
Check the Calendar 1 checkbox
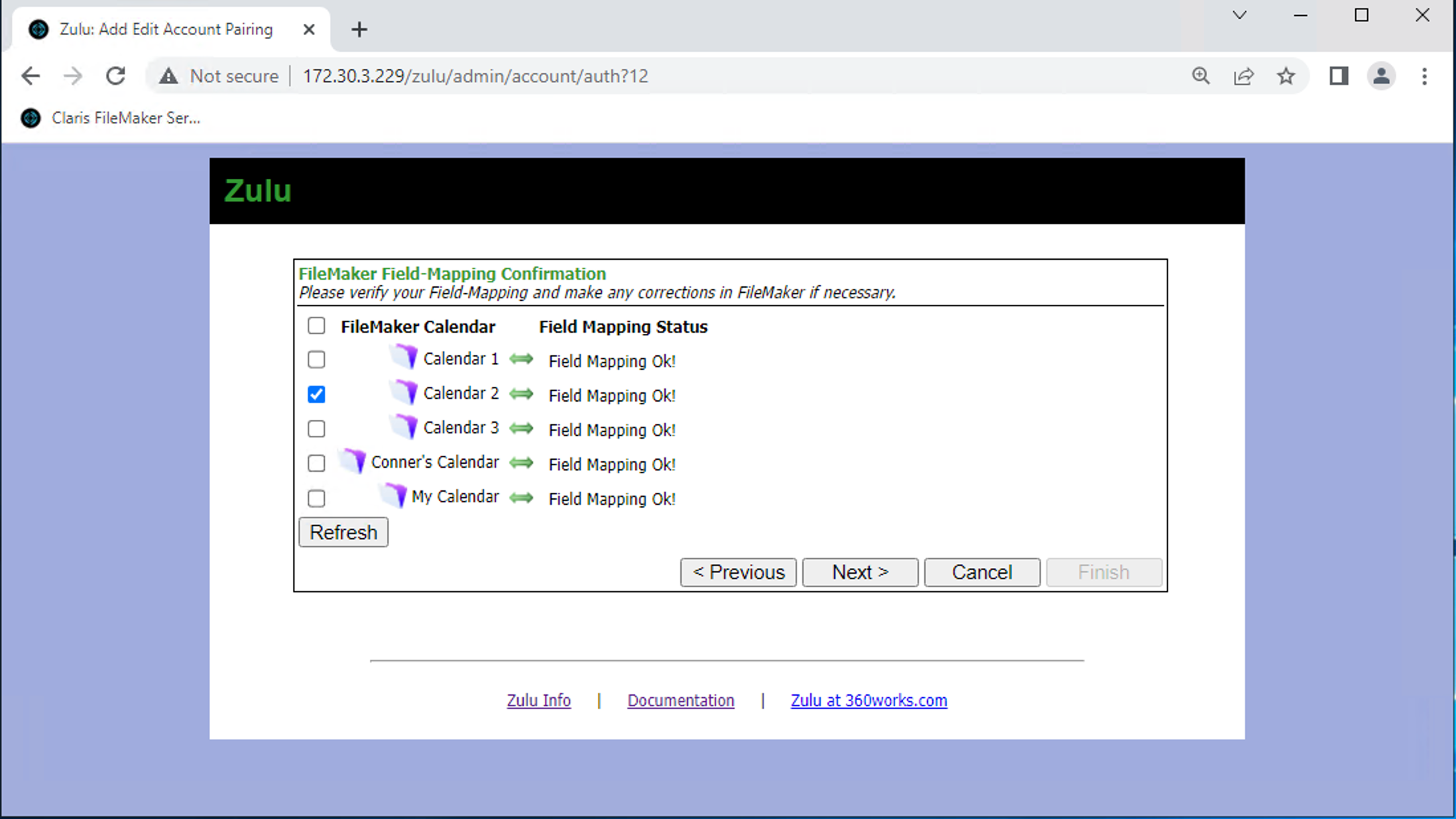click(x=316, y=359)
